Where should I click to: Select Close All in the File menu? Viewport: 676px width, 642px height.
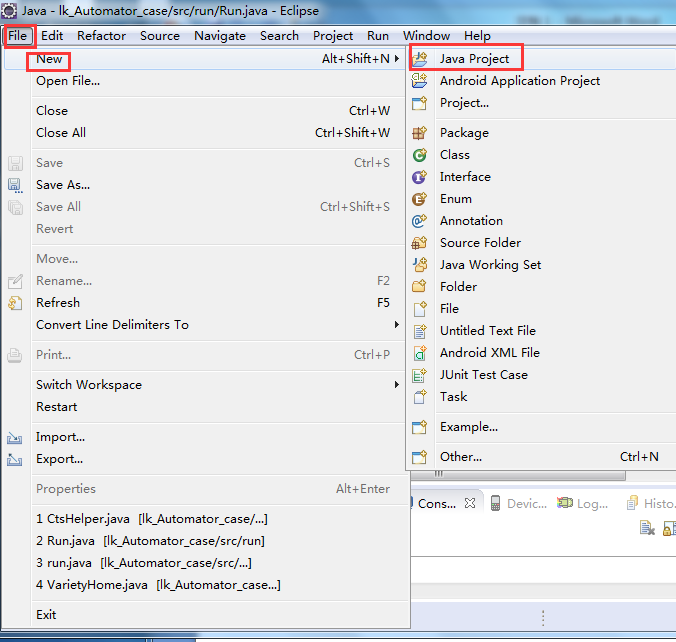205,133
